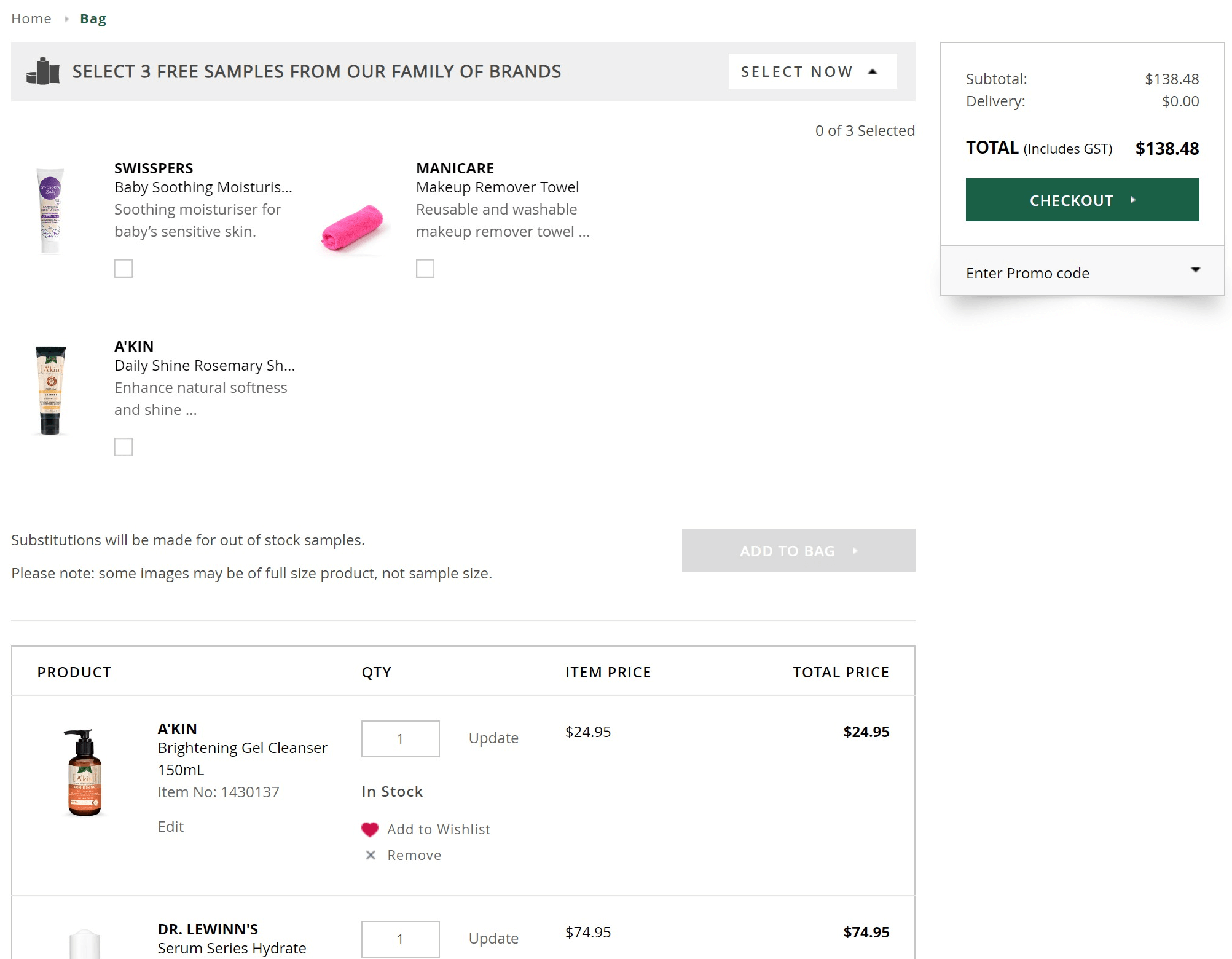This screenshot has height=959, width=1232.
Task: Click the free samples gift icon
Action: [43, 71]
